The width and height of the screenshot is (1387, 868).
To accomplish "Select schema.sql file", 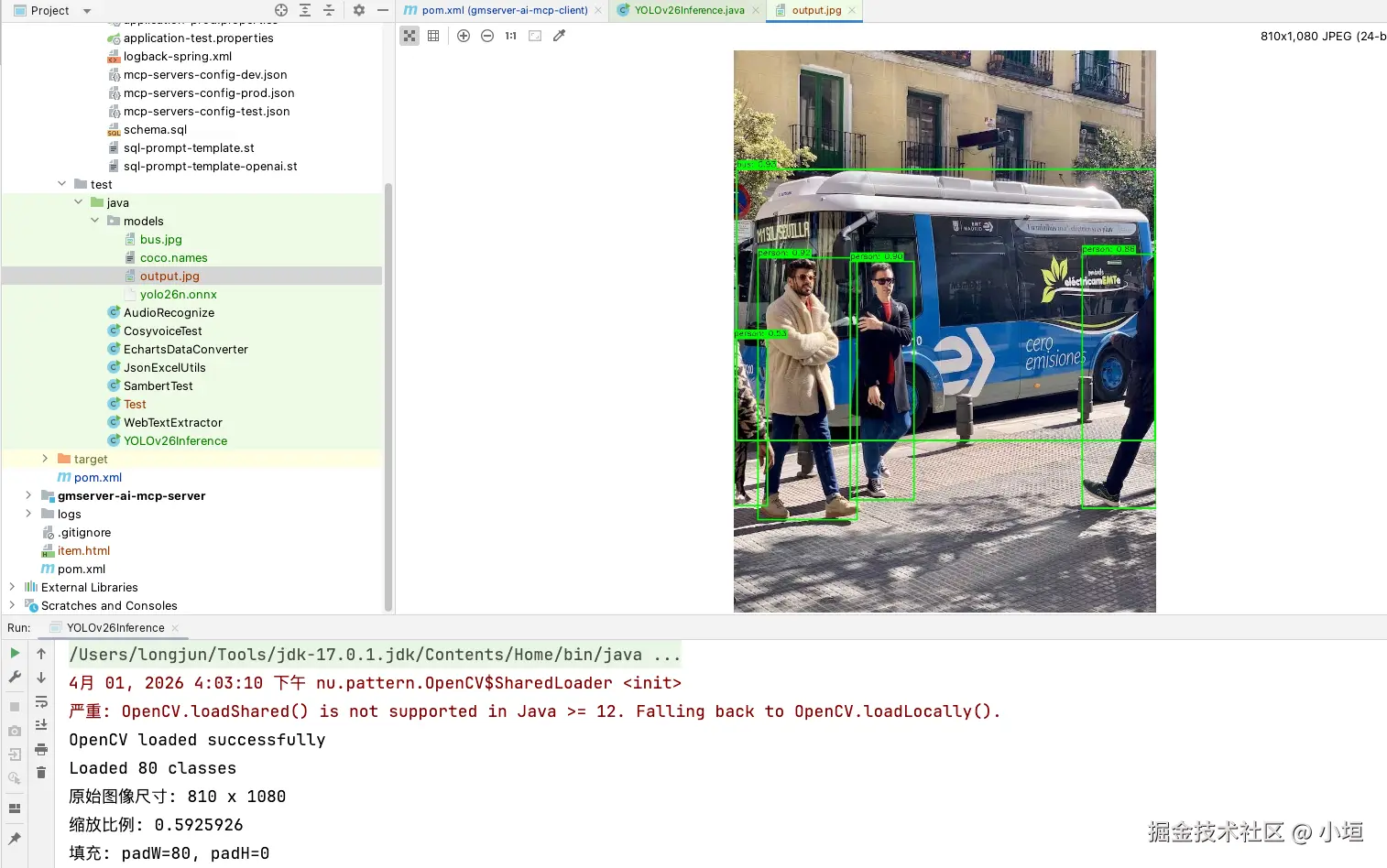I will (x=155, y=129).
